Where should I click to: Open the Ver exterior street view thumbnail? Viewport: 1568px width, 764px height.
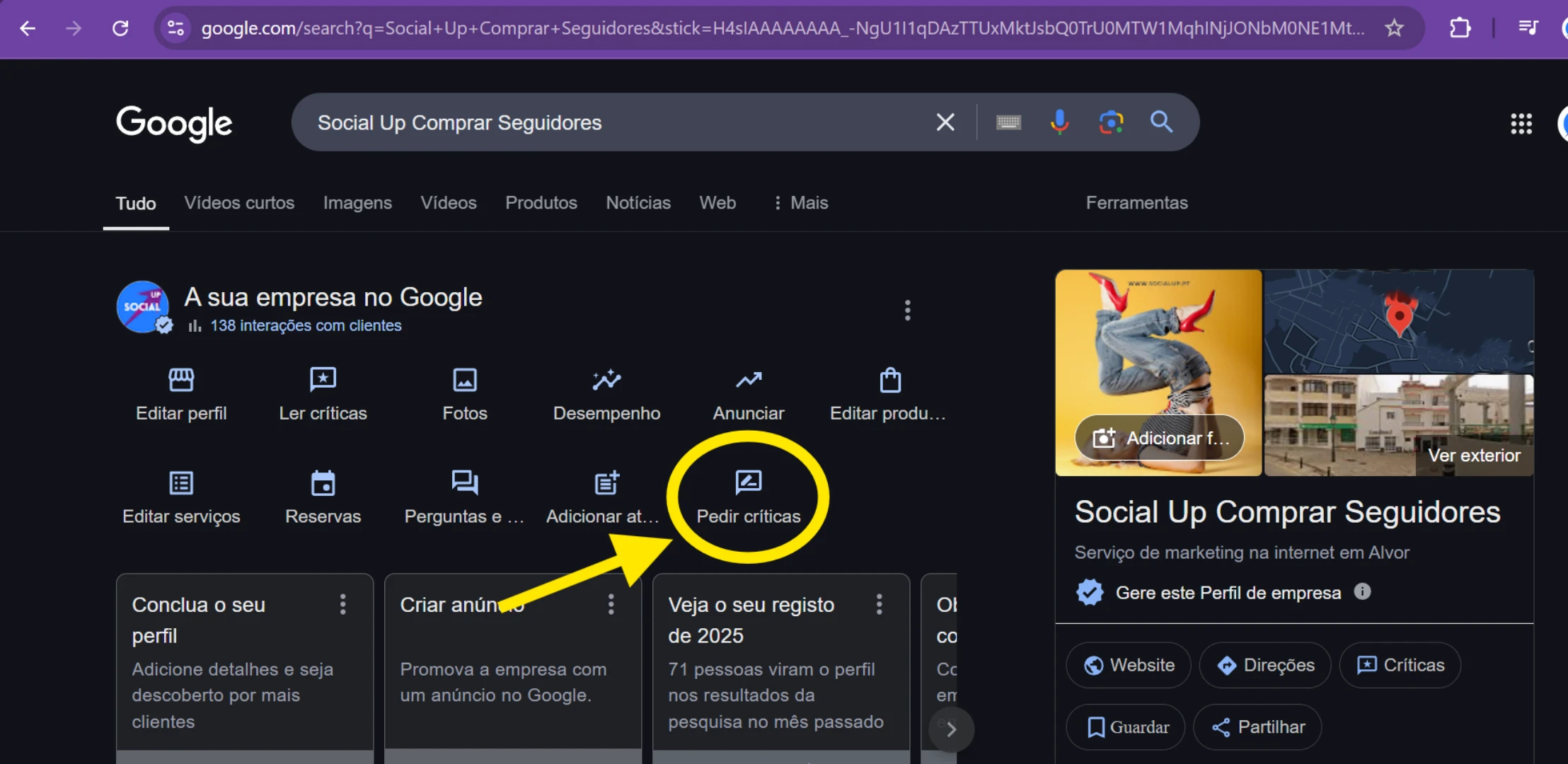pos(1399,425)
